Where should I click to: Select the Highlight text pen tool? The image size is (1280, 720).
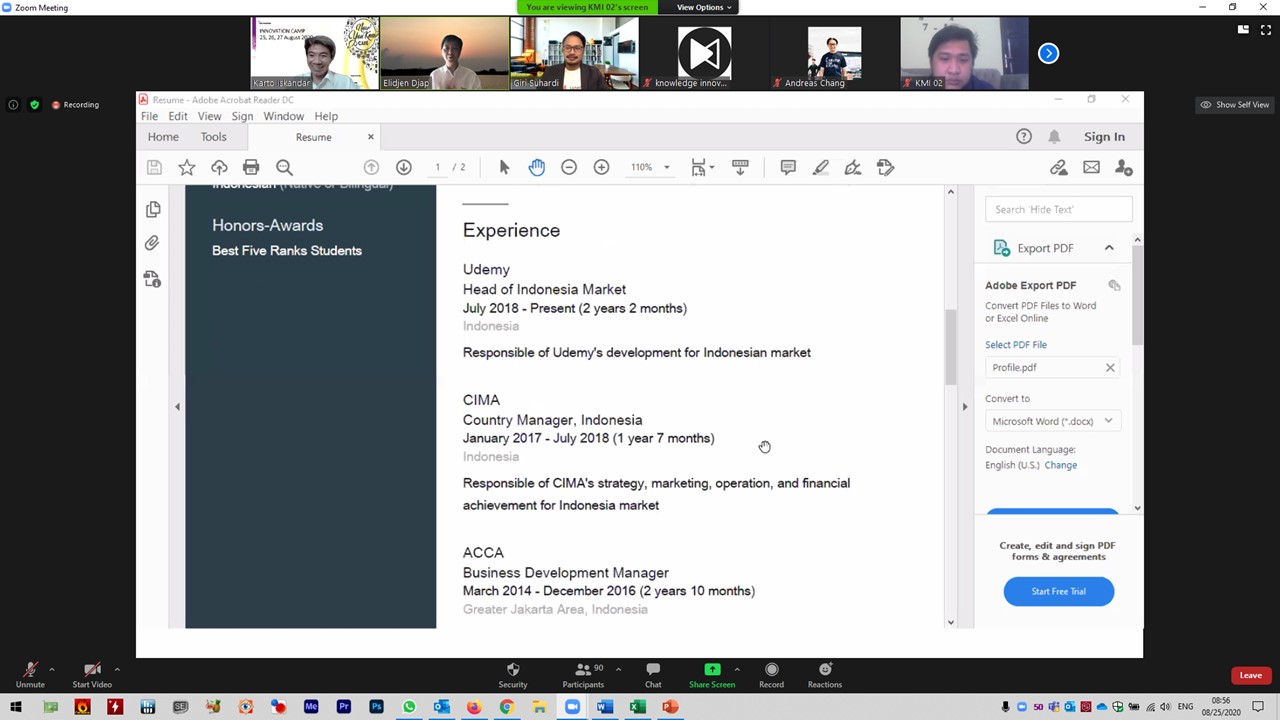point(820,167)
